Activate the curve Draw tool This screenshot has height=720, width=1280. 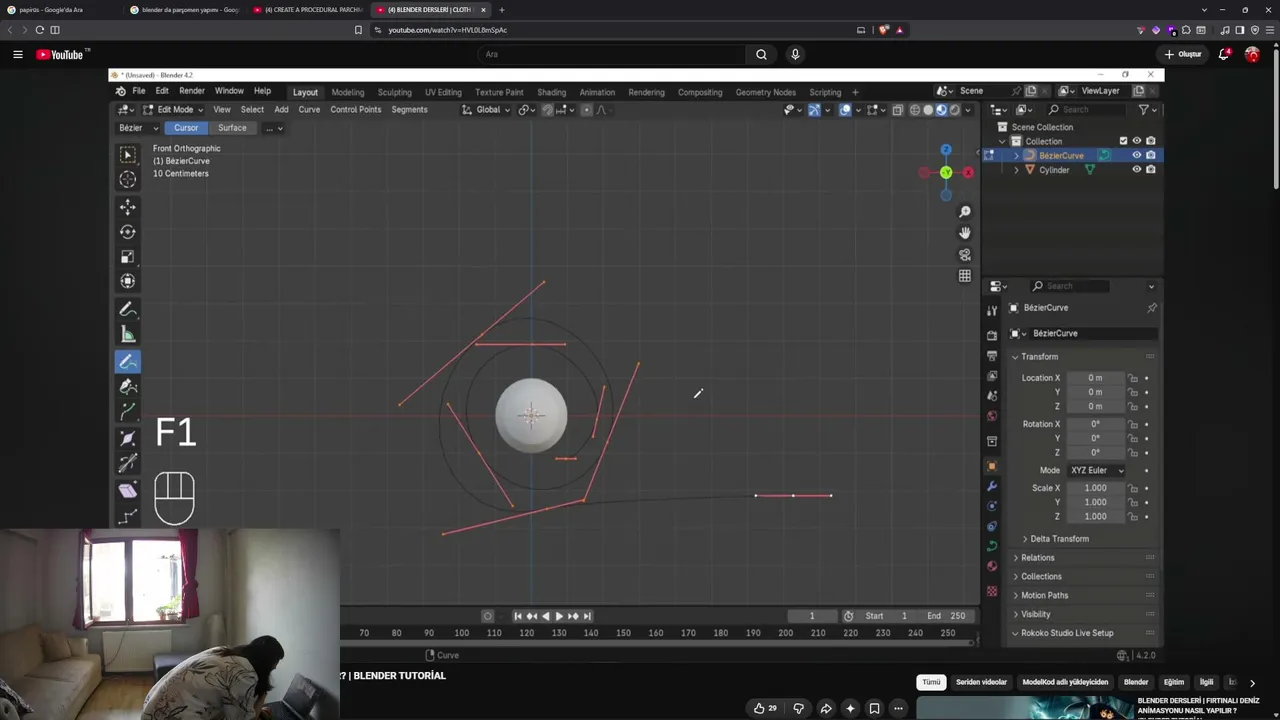pyautogui.click(x=128, y=361)
